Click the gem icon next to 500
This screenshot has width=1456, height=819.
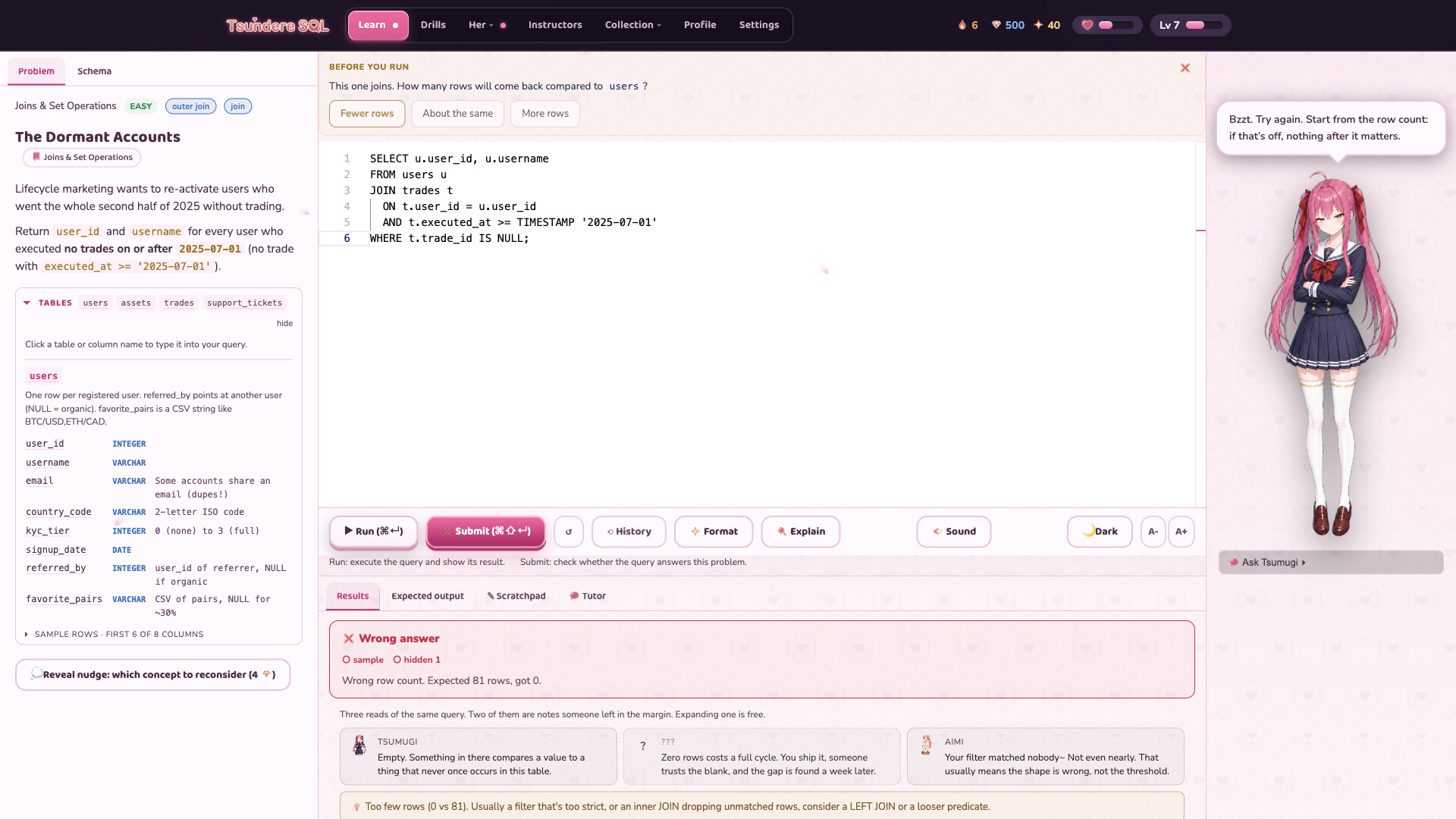click(x=996, y=25)
